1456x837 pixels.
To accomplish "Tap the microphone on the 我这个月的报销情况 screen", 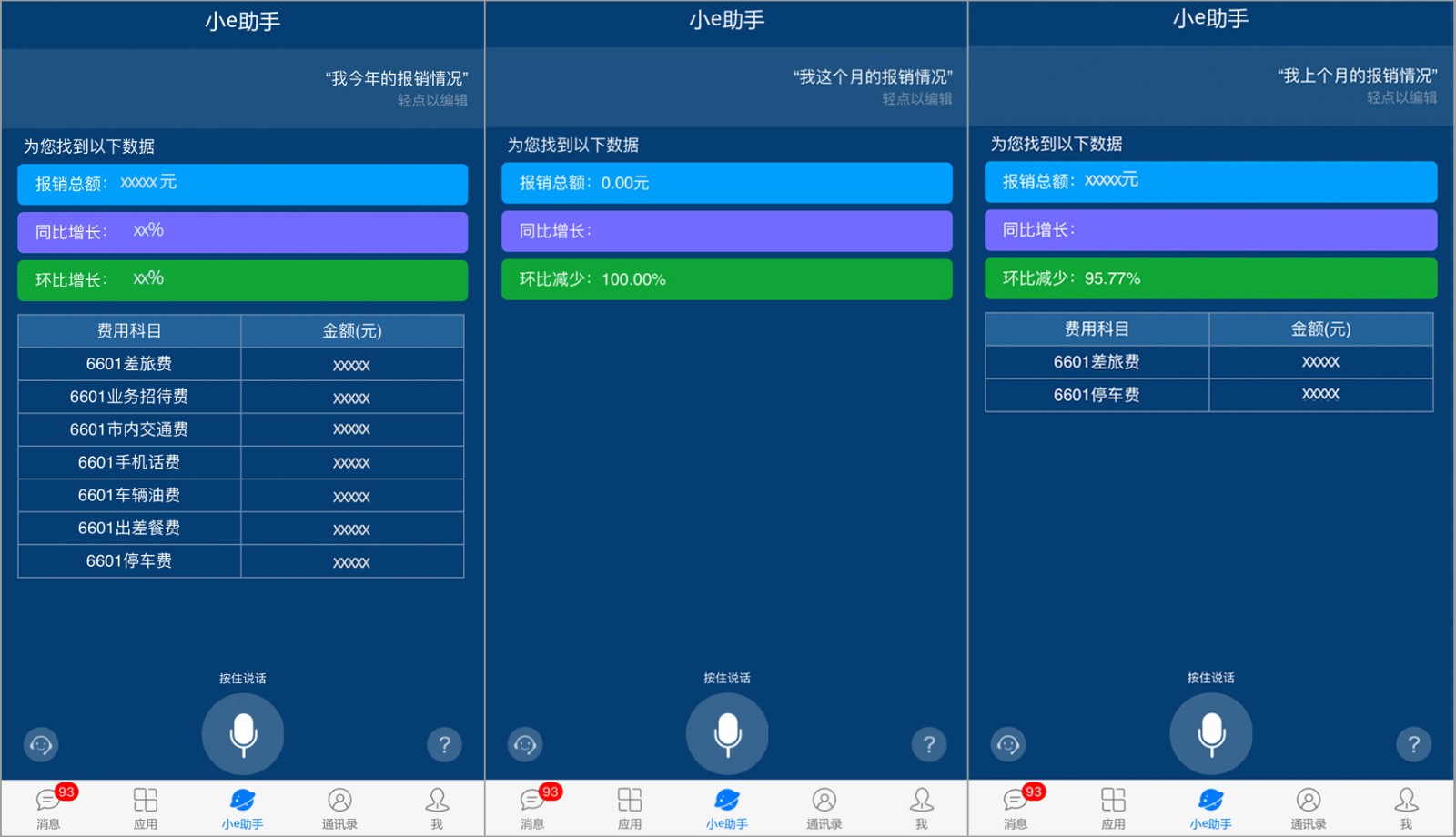I will pos(727,733).
